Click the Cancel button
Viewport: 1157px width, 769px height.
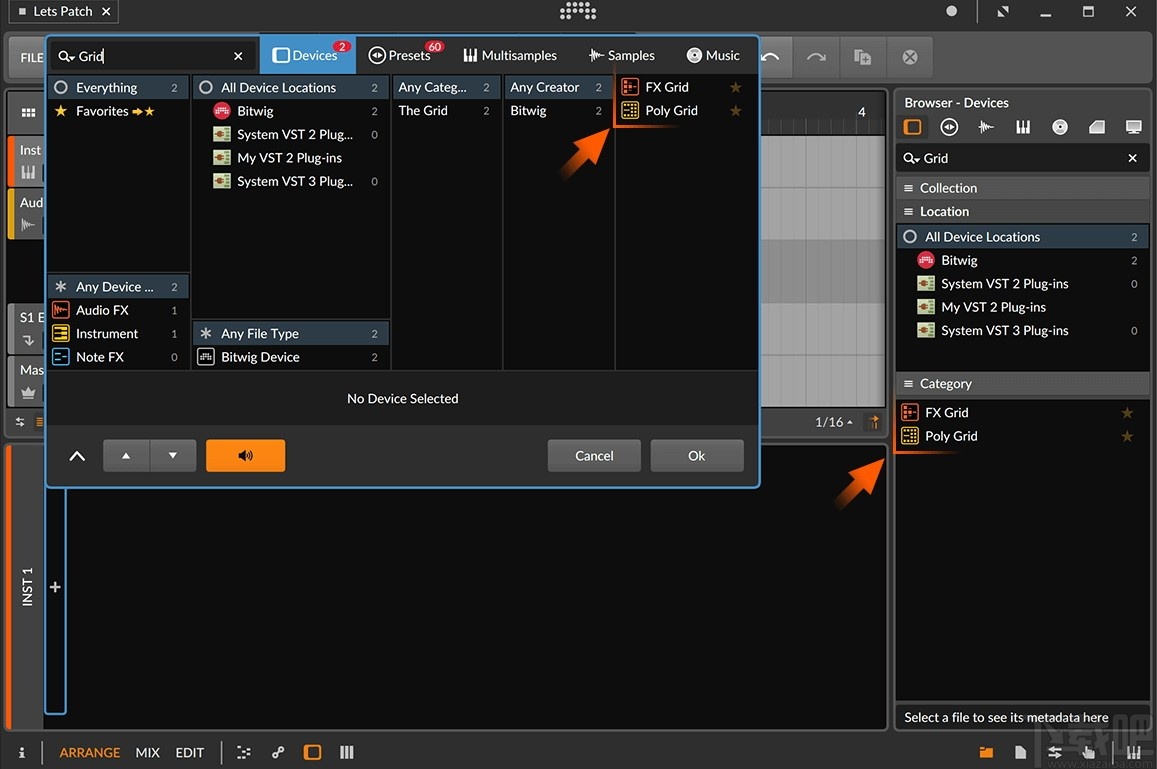[594, 456]
